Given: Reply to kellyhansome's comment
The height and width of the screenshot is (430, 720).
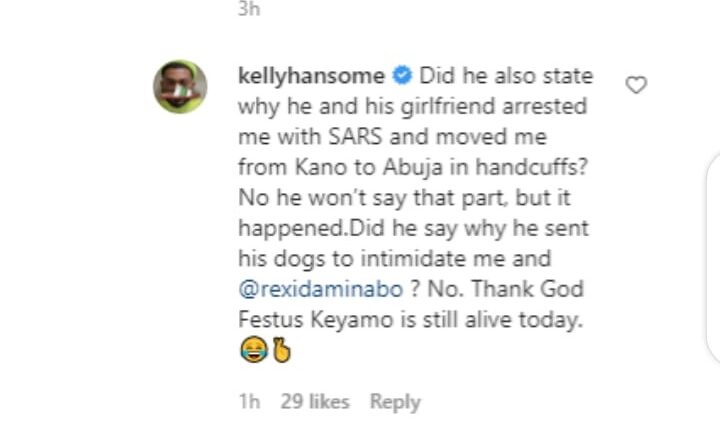Looking at the screenshot, I should click(x=395, y=402).
